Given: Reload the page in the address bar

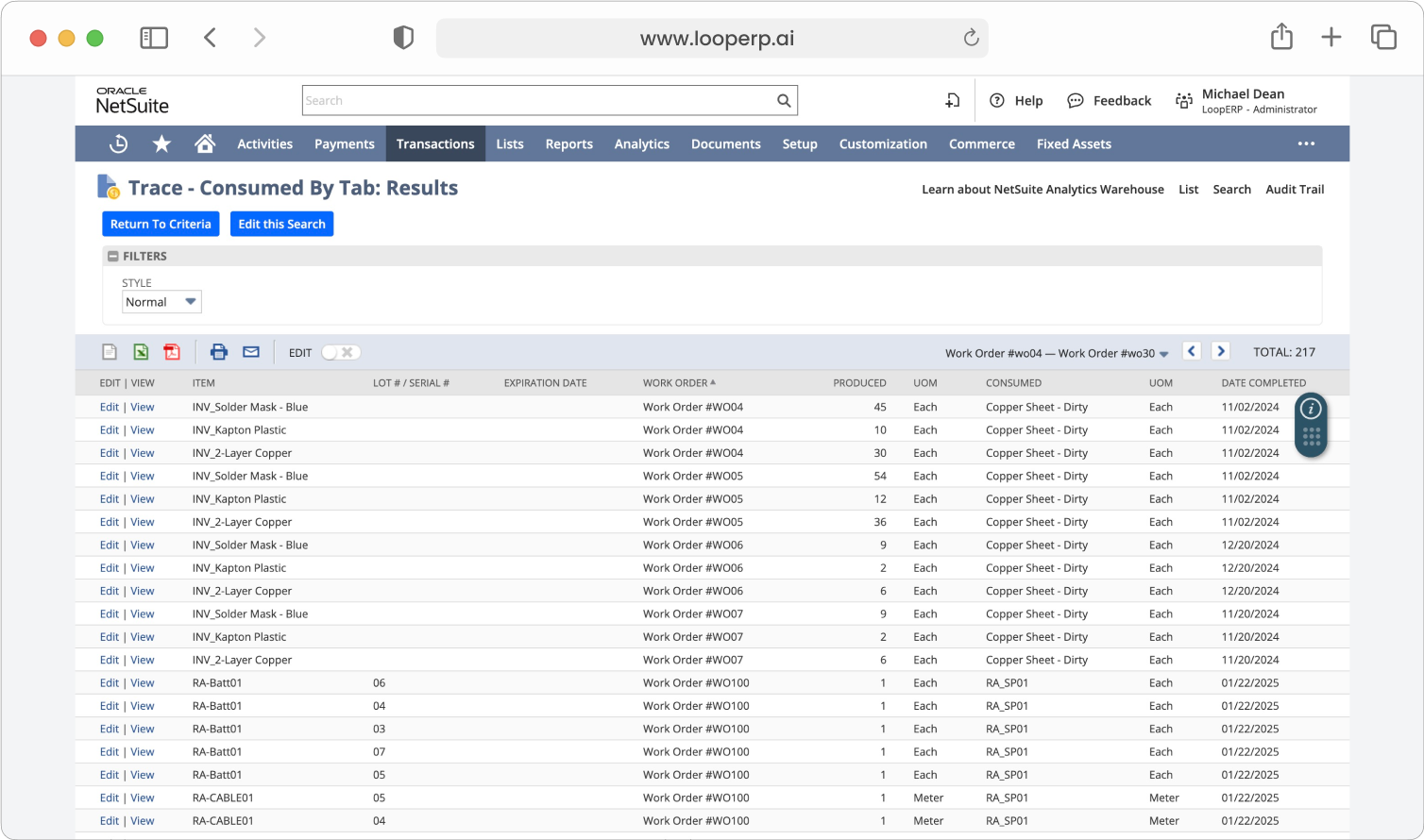Looking at the screenshot, I should 971,38.
